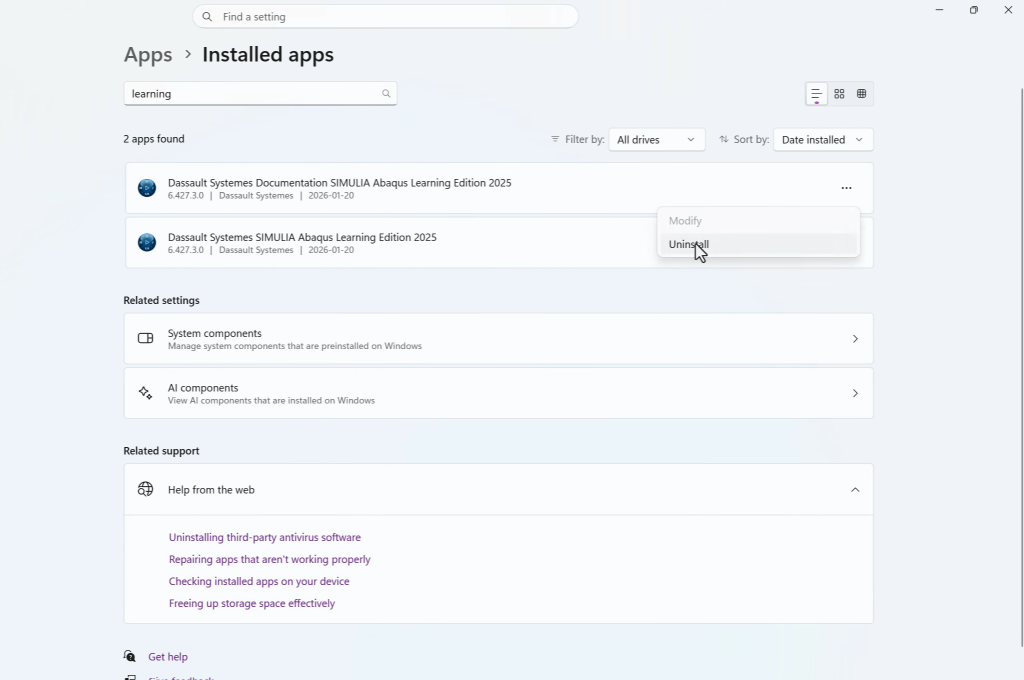Open Repairing apps that aren't working properly
The image size is (1024, 680).
pyautogui.click(x=269, y=559)
